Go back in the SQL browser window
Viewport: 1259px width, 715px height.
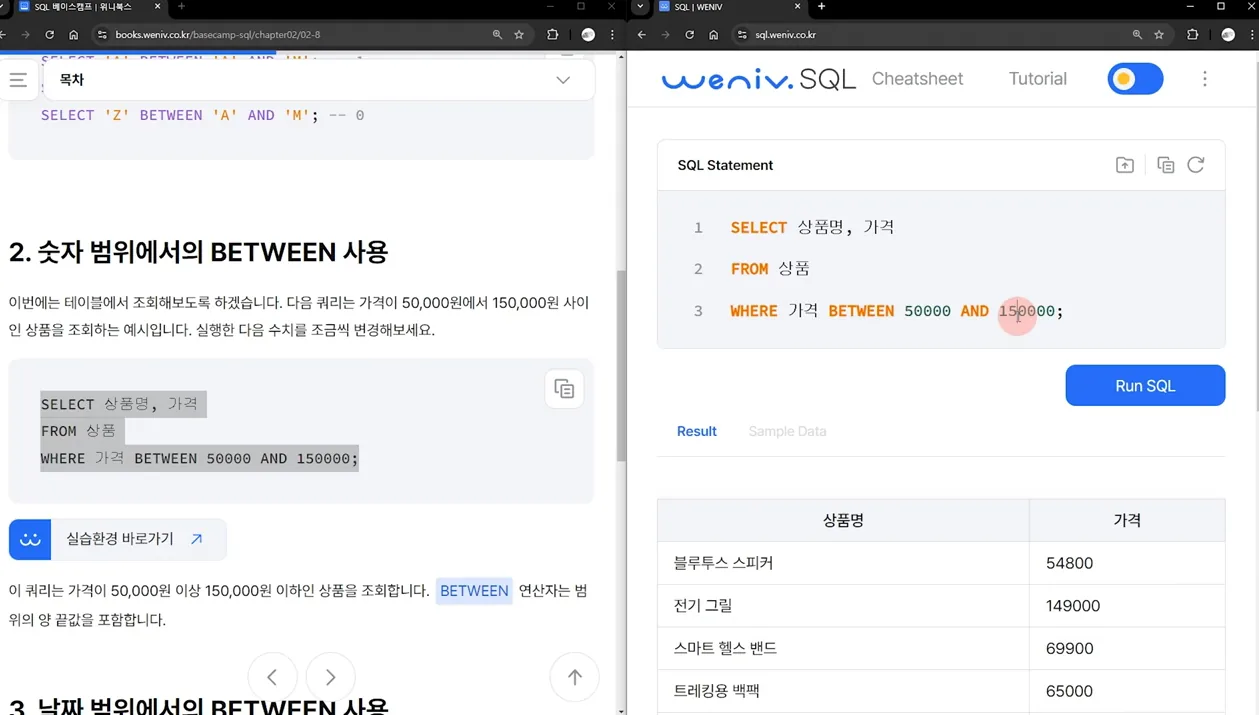pos(642,34)
